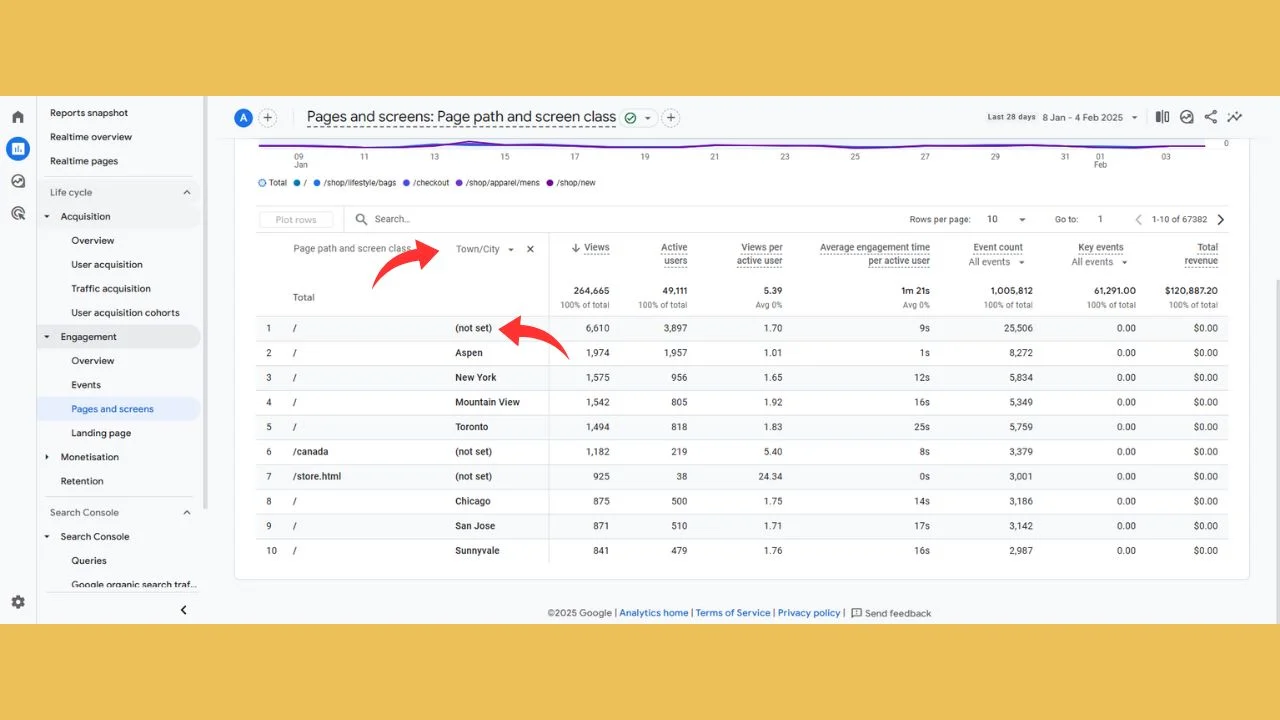Click the 'A' all users segment badge
Screen dimensions: 1280x720
click(x=243, y=118)
